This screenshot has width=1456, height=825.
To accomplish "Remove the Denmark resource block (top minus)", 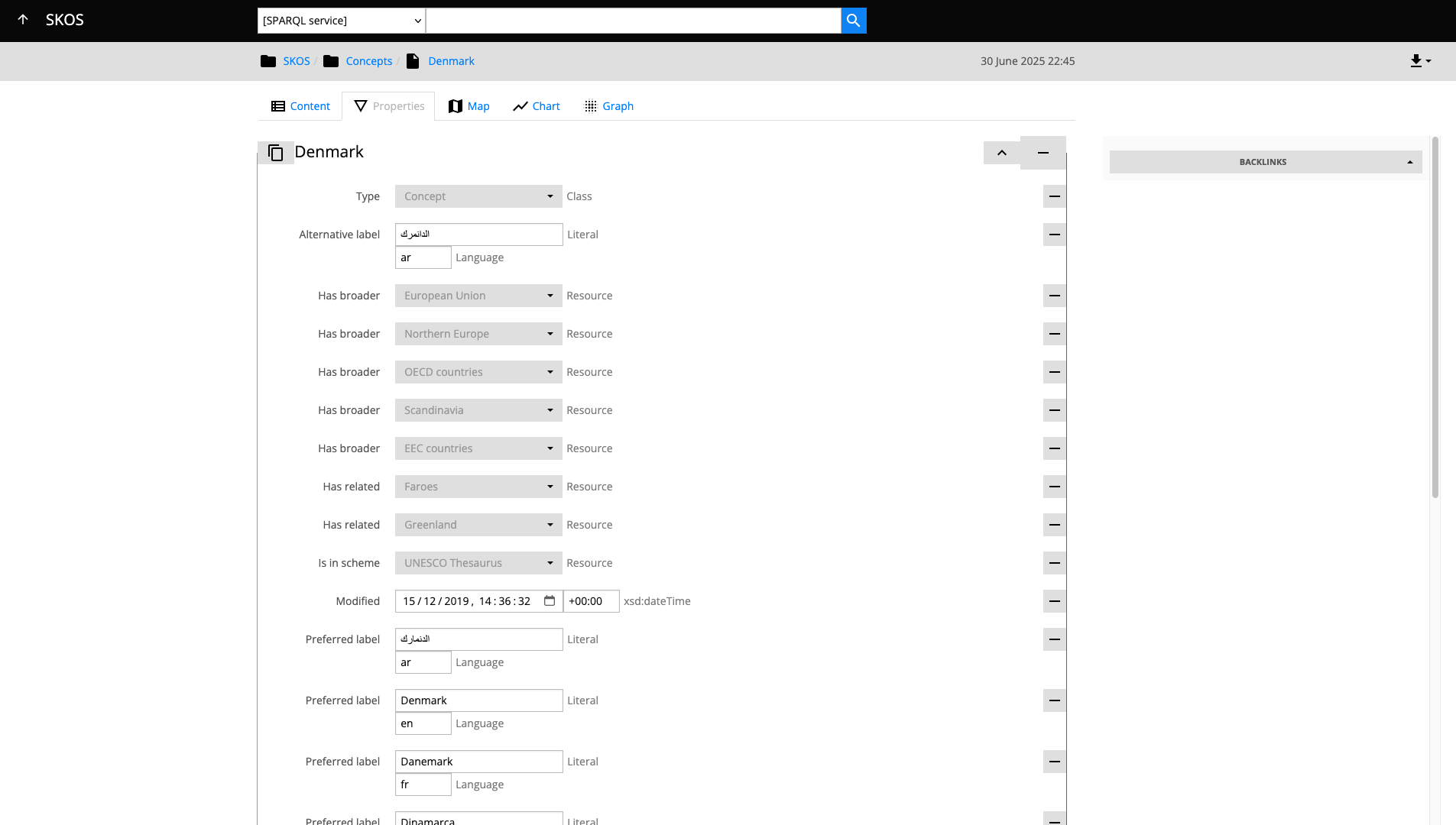I will (x=1043, y=153).
